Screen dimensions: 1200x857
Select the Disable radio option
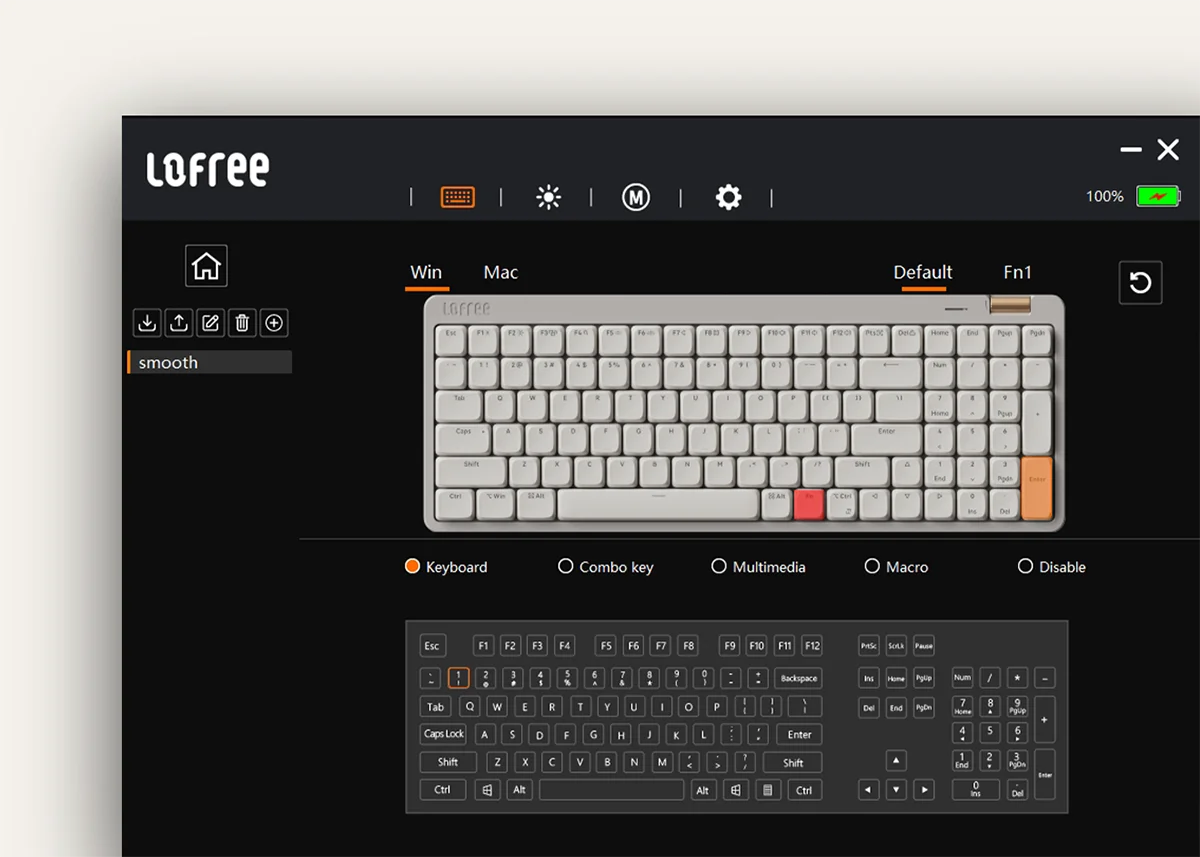click(1025, 567)
